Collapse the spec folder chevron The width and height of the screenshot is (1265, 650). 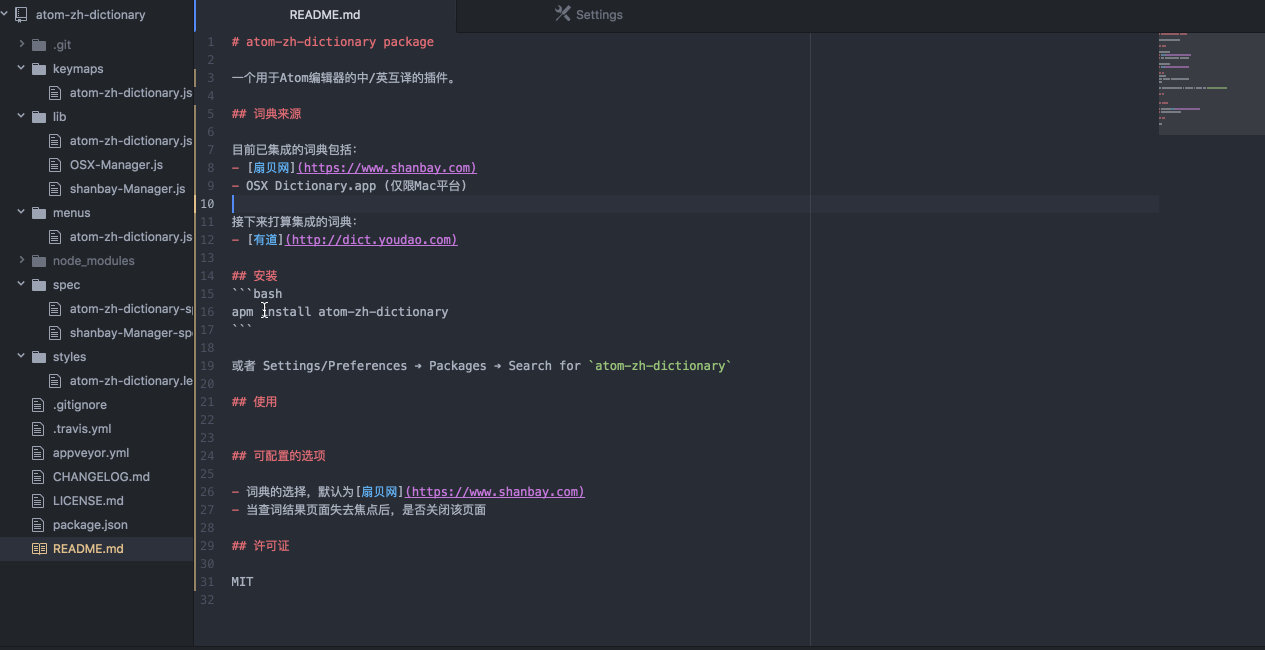[x=22, y=285]
